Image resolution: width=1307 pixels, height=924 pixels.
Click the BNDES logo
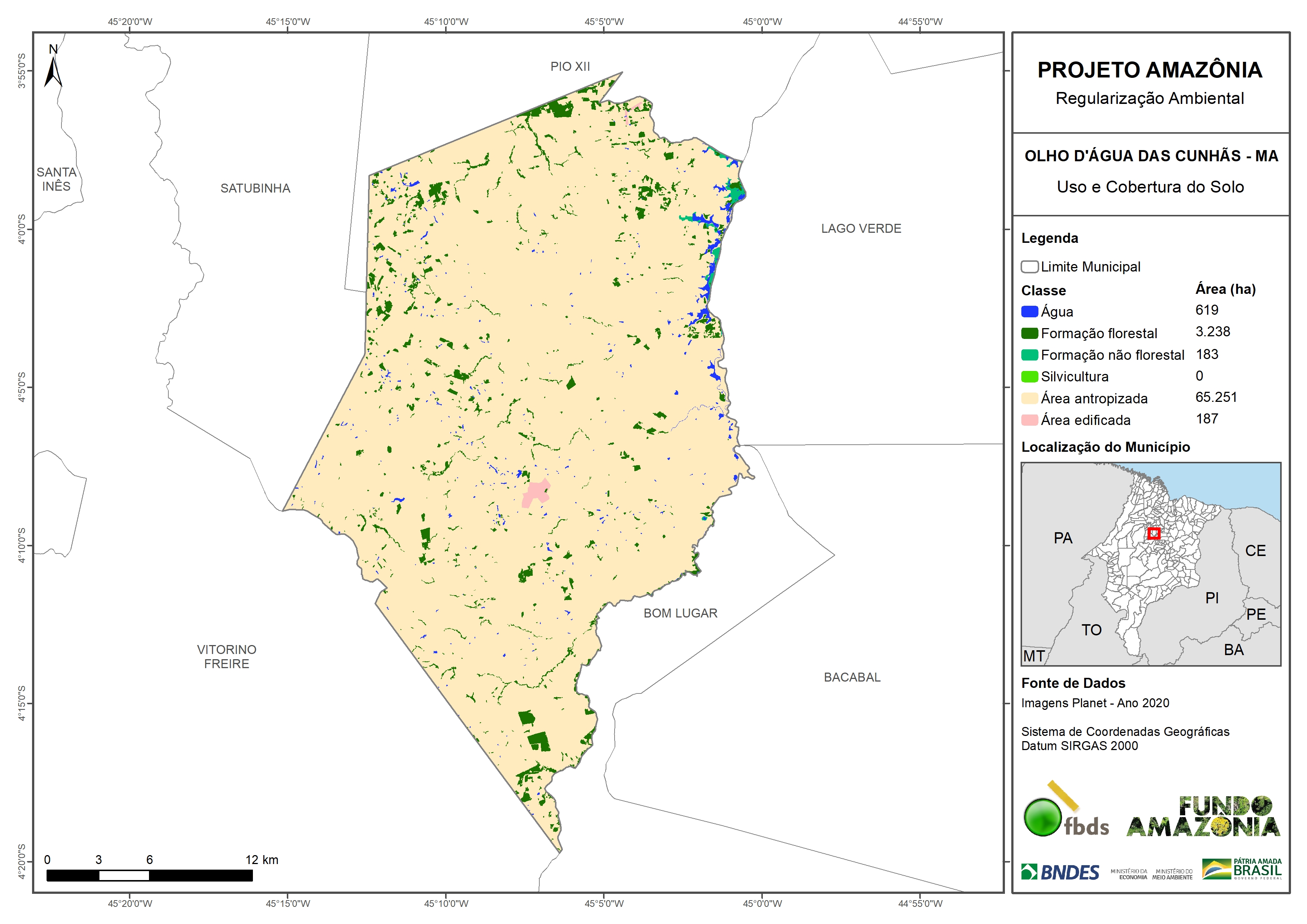pos(1060,871)
